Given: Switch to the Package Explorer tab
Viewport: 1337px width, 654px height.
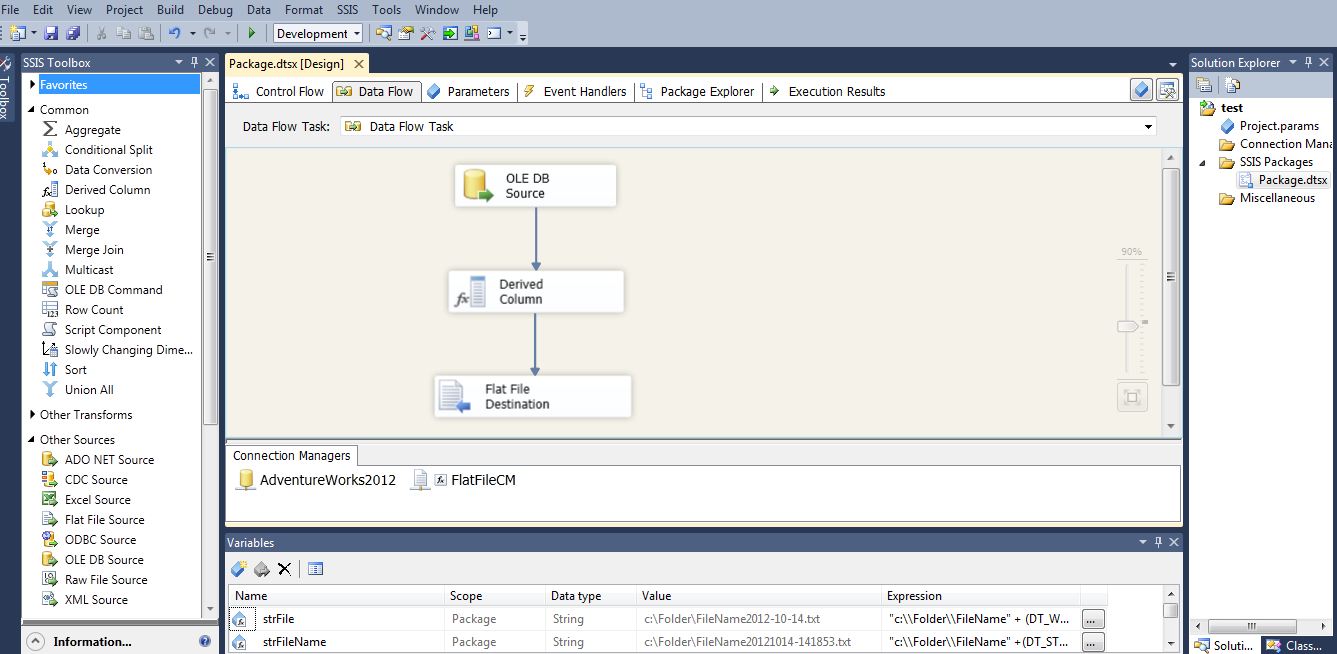Looking at the screenshot, I should point(697,91).
